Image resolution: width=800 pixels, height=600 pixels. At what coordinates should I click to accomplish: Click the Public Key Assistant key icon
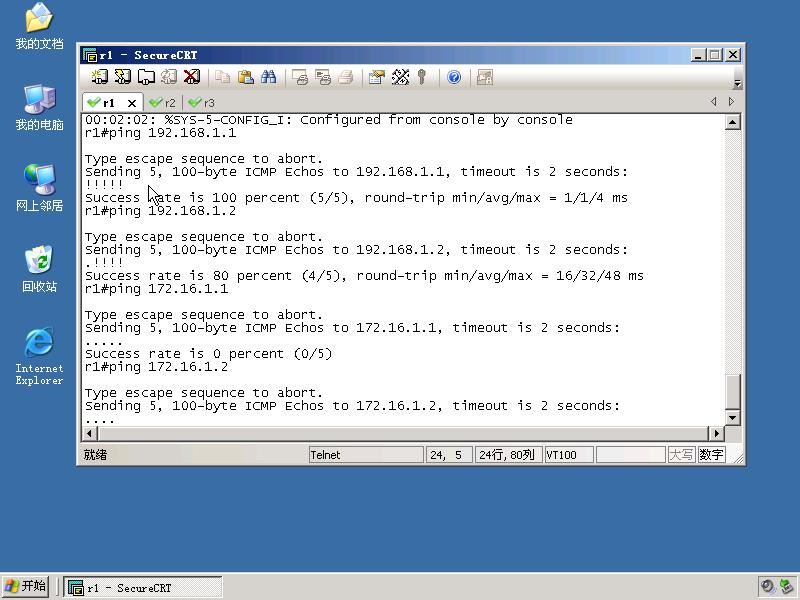point(421,77)
